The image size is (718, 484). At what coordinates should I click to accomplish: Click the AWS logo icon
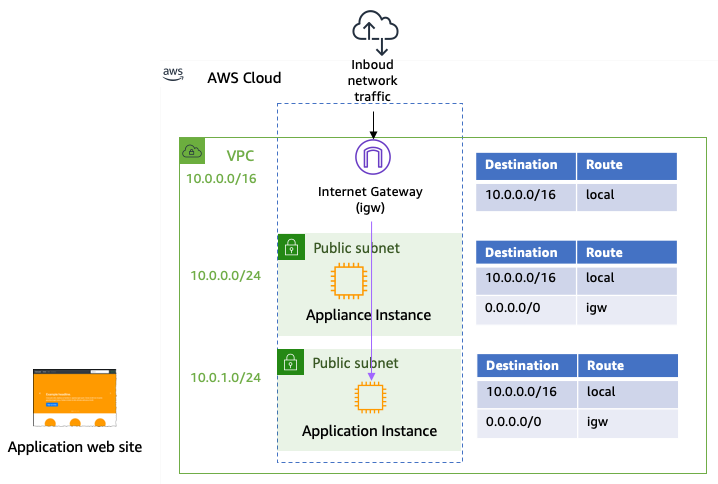[173, 74]
